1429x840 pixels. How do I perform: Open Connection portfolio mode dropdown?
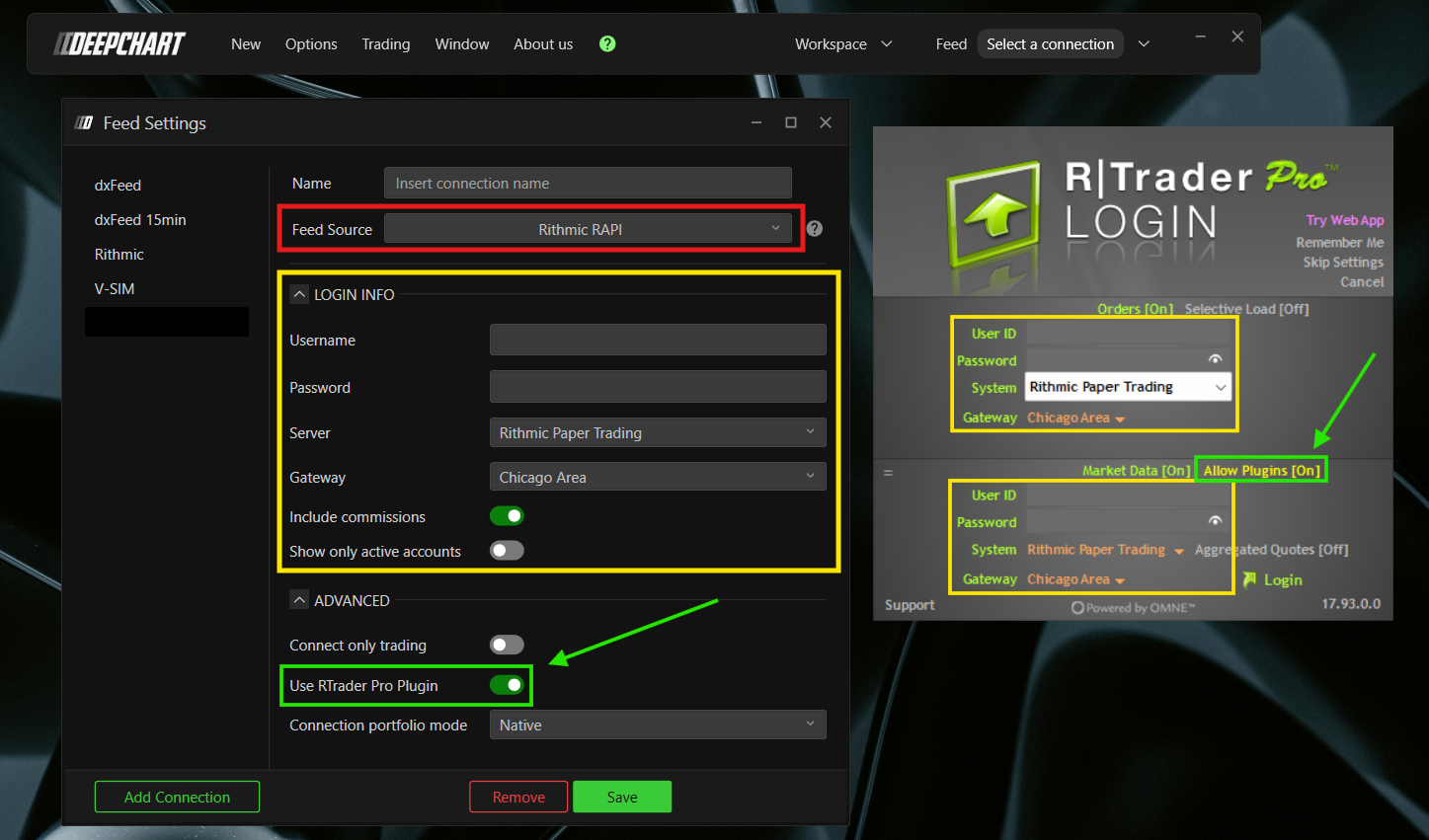tap(658, 725)
